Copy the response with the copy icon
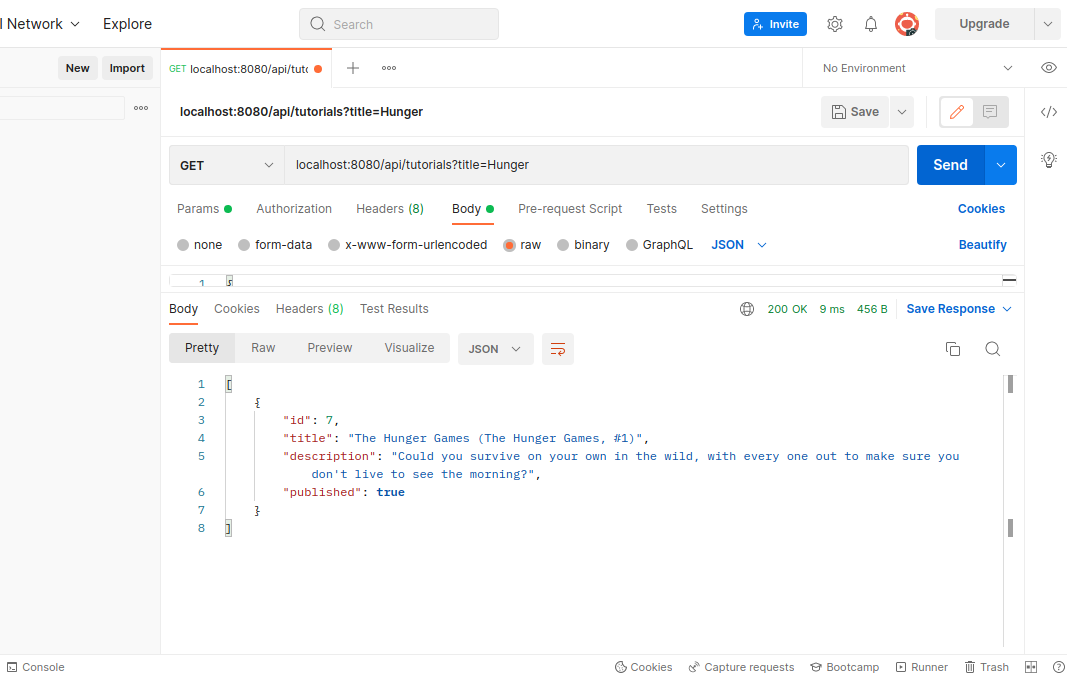 click(953, 349)
